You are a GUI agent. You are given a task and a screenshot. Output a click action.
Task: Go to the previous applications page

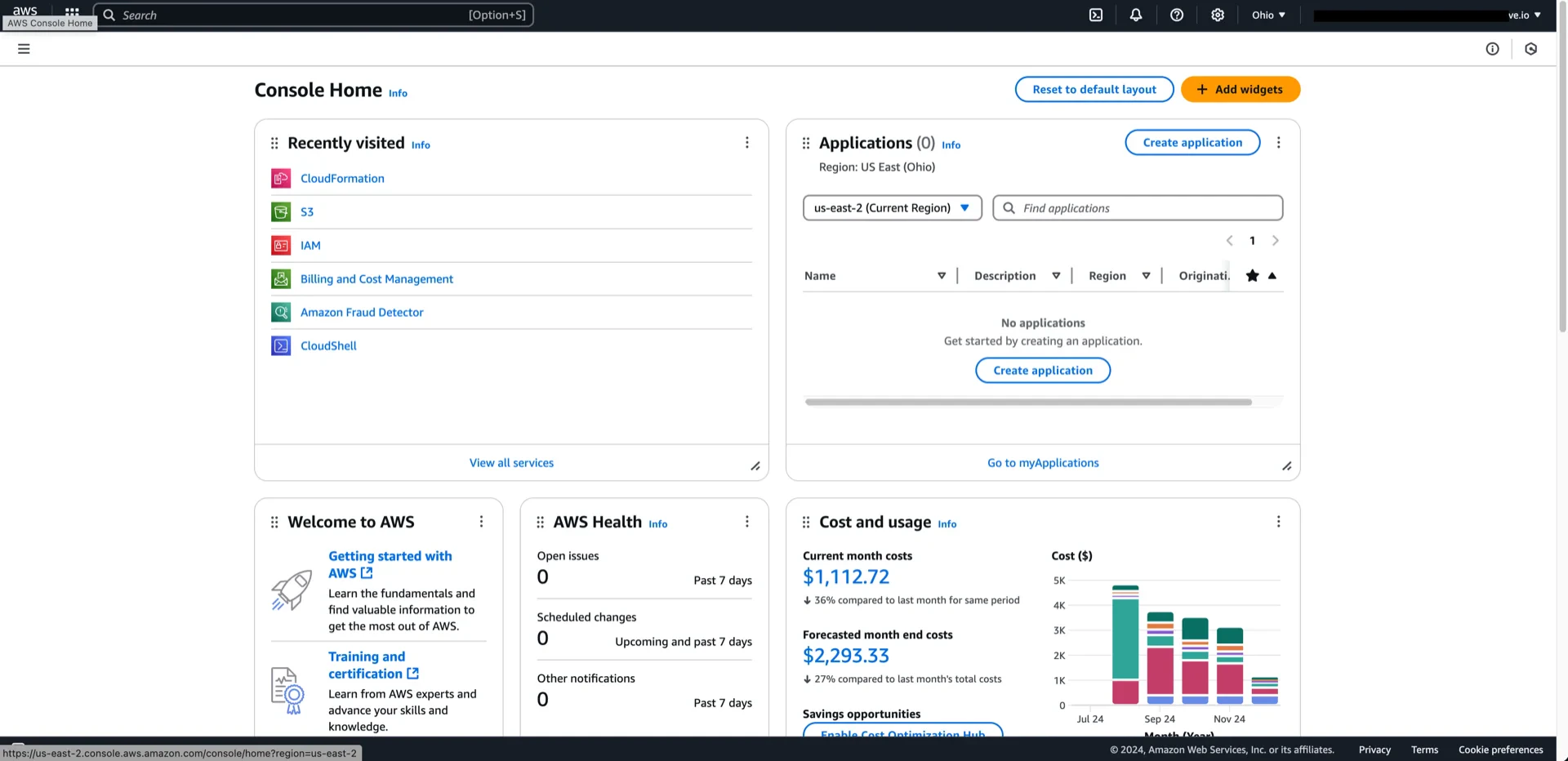coord(1229,240)
